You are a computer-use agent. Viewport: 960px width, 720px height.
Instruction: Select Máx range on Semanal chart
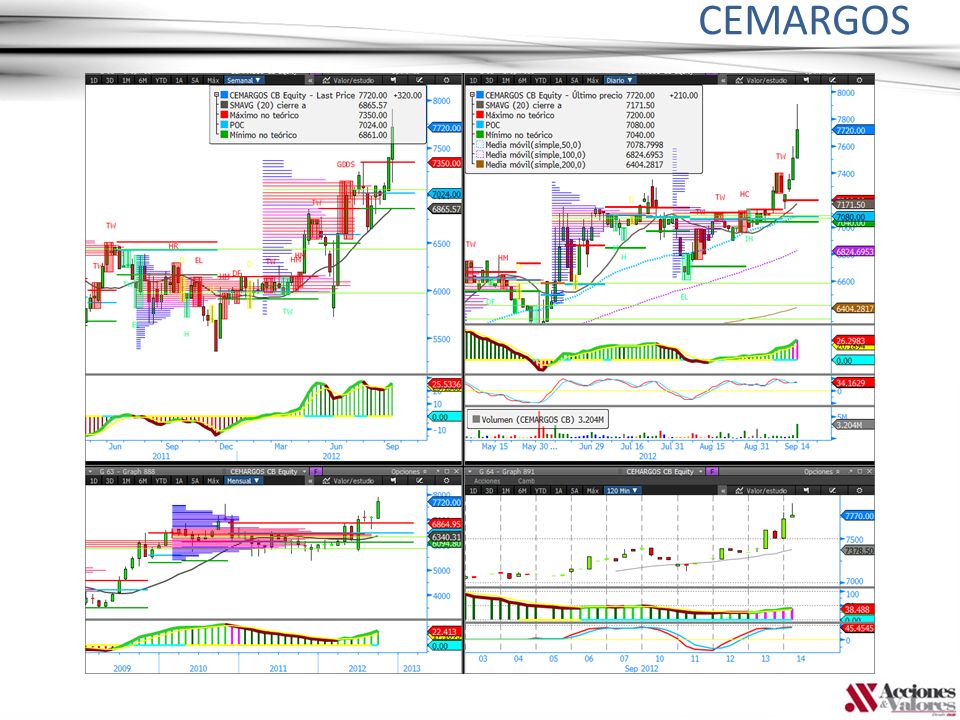(212, 80)
